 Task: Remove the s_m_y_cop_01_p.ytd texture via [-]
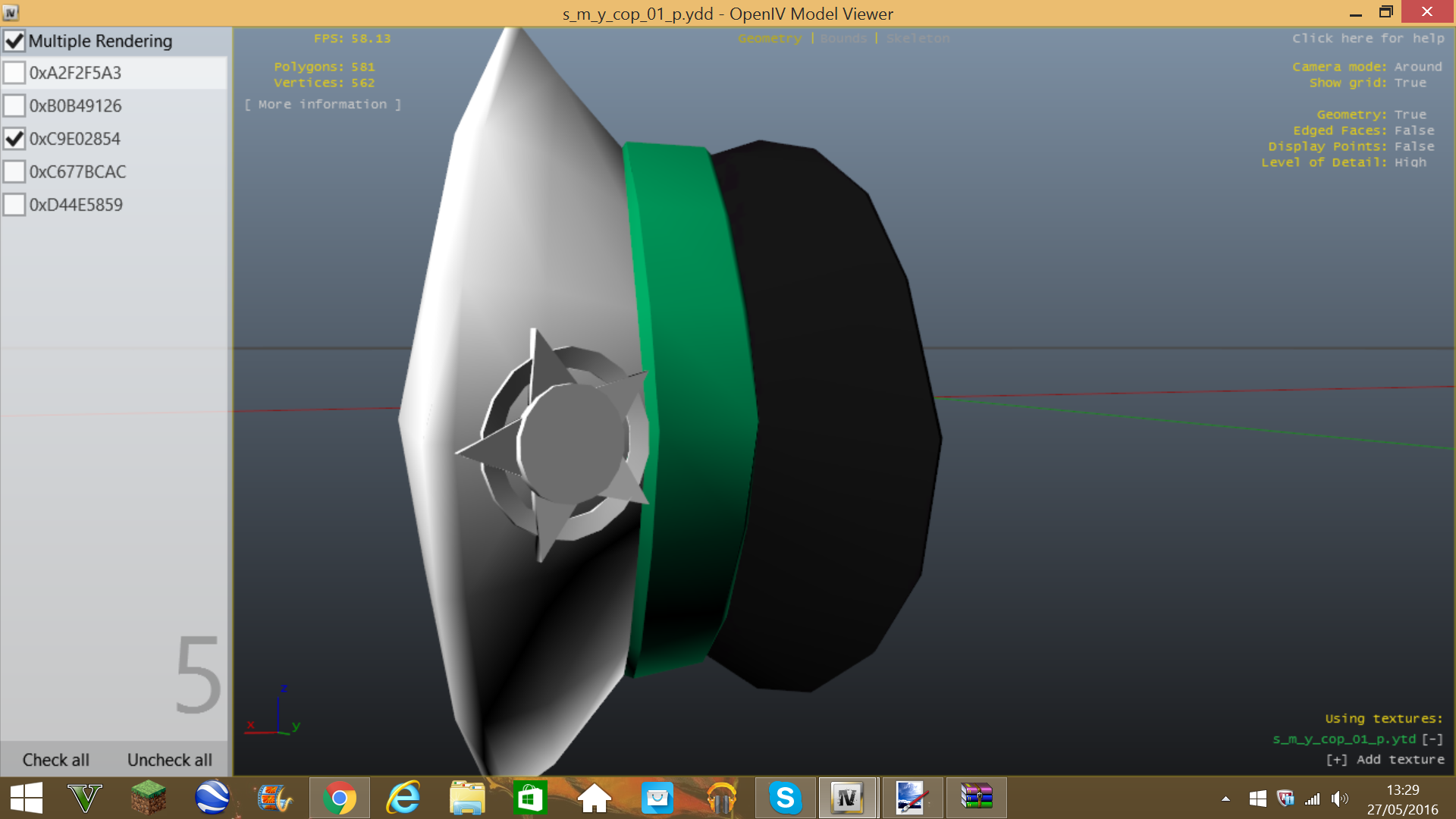coord(1432,739)
